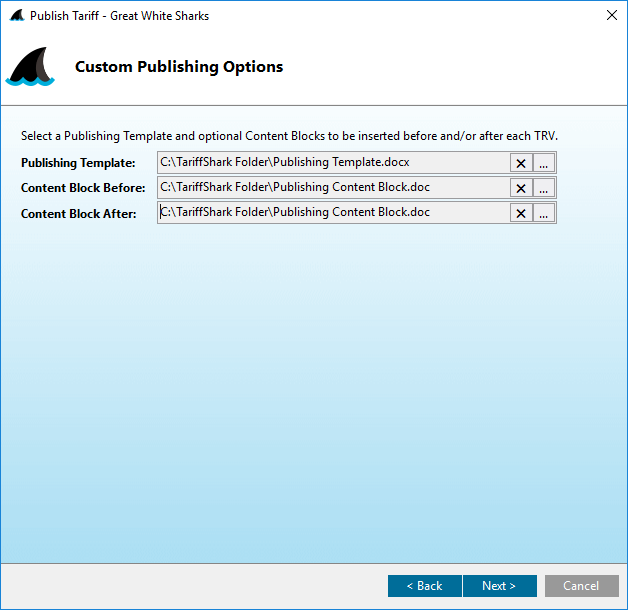Proceed using the Next button

pyautogui.click(x=499, y=586)
